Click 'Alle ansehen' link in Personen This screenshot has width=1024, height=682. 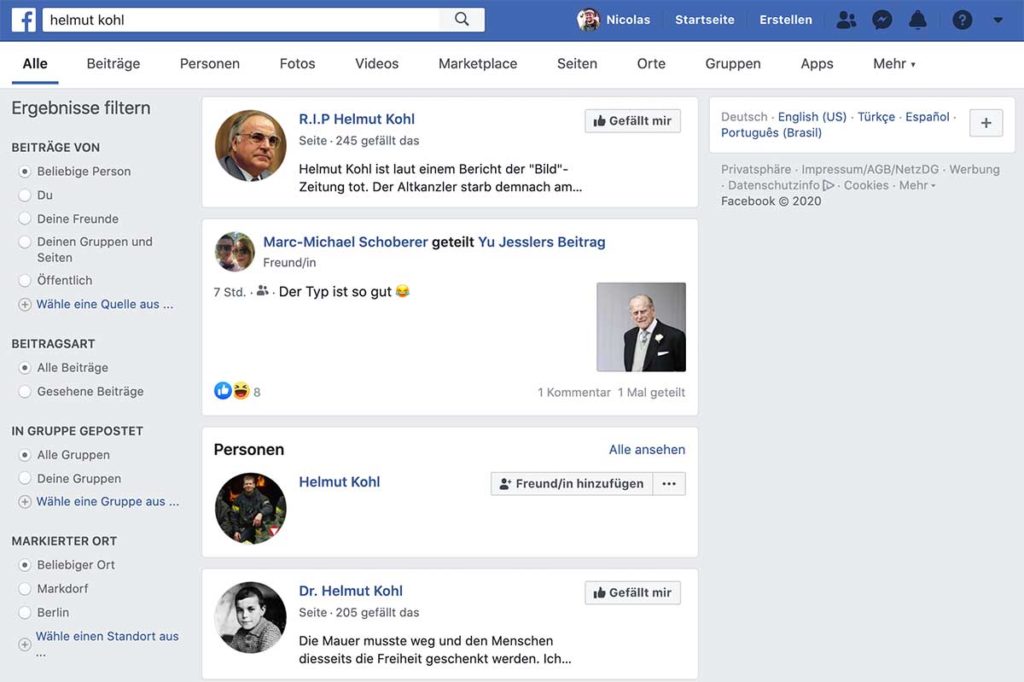click(646, 450)
